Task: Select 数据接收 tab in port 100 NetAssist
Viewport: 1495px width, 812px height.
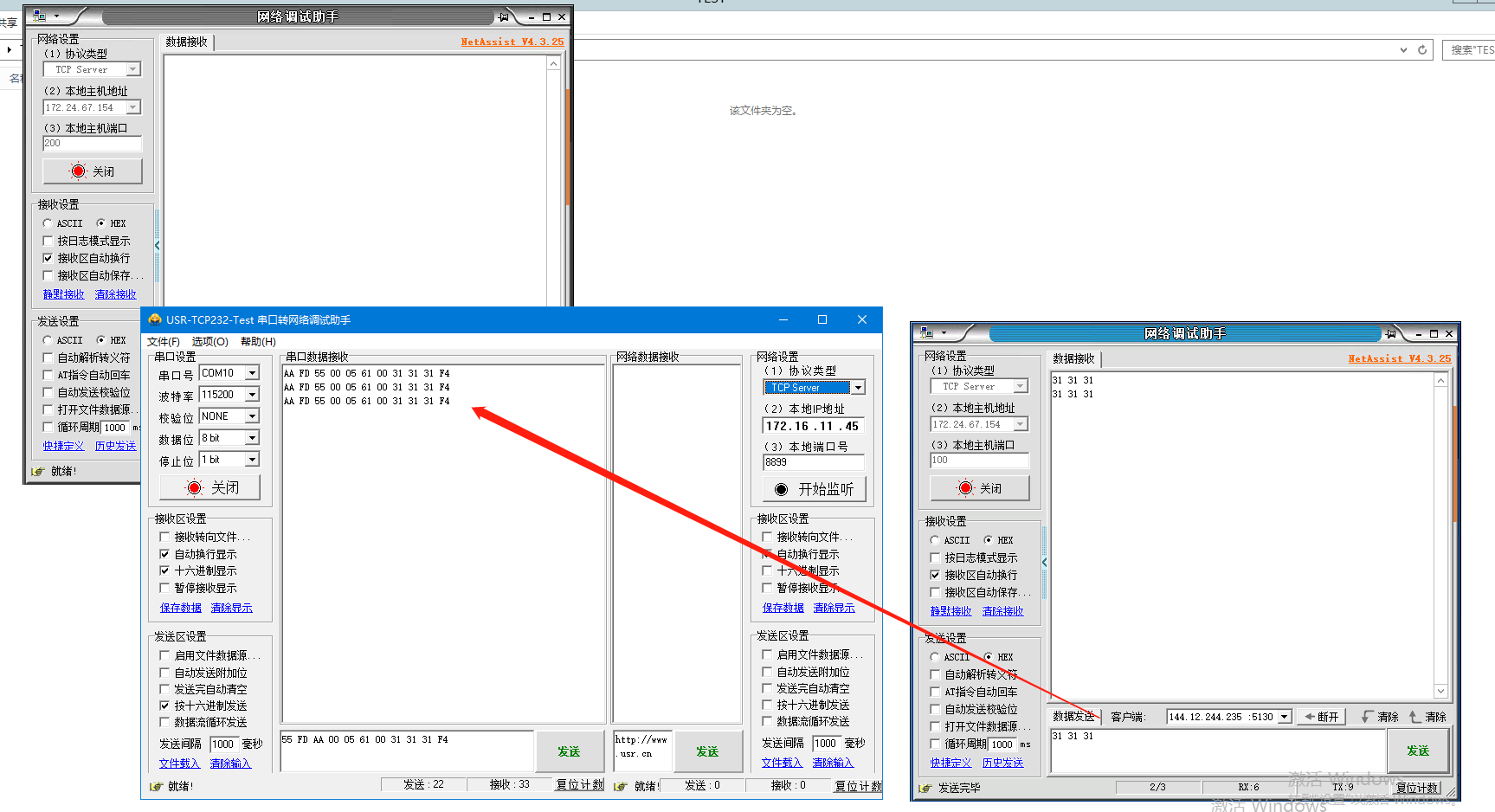Action: 1074,358
